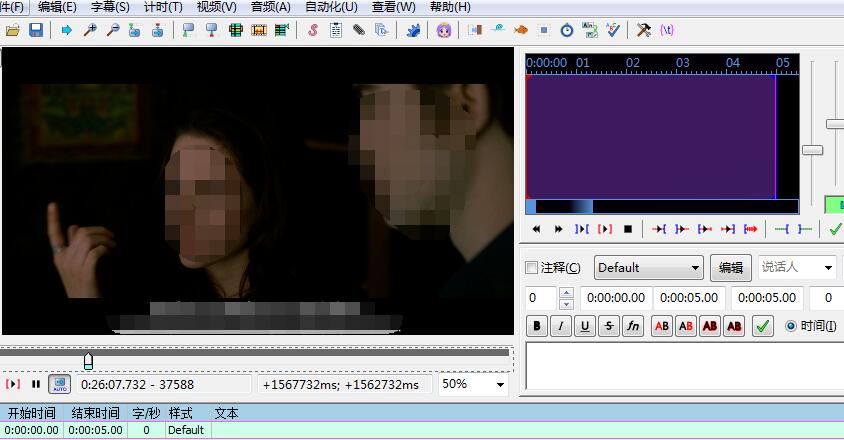Pause the video playback
The width and height of the screenshot is (844, 440).
tap(36, 384)
